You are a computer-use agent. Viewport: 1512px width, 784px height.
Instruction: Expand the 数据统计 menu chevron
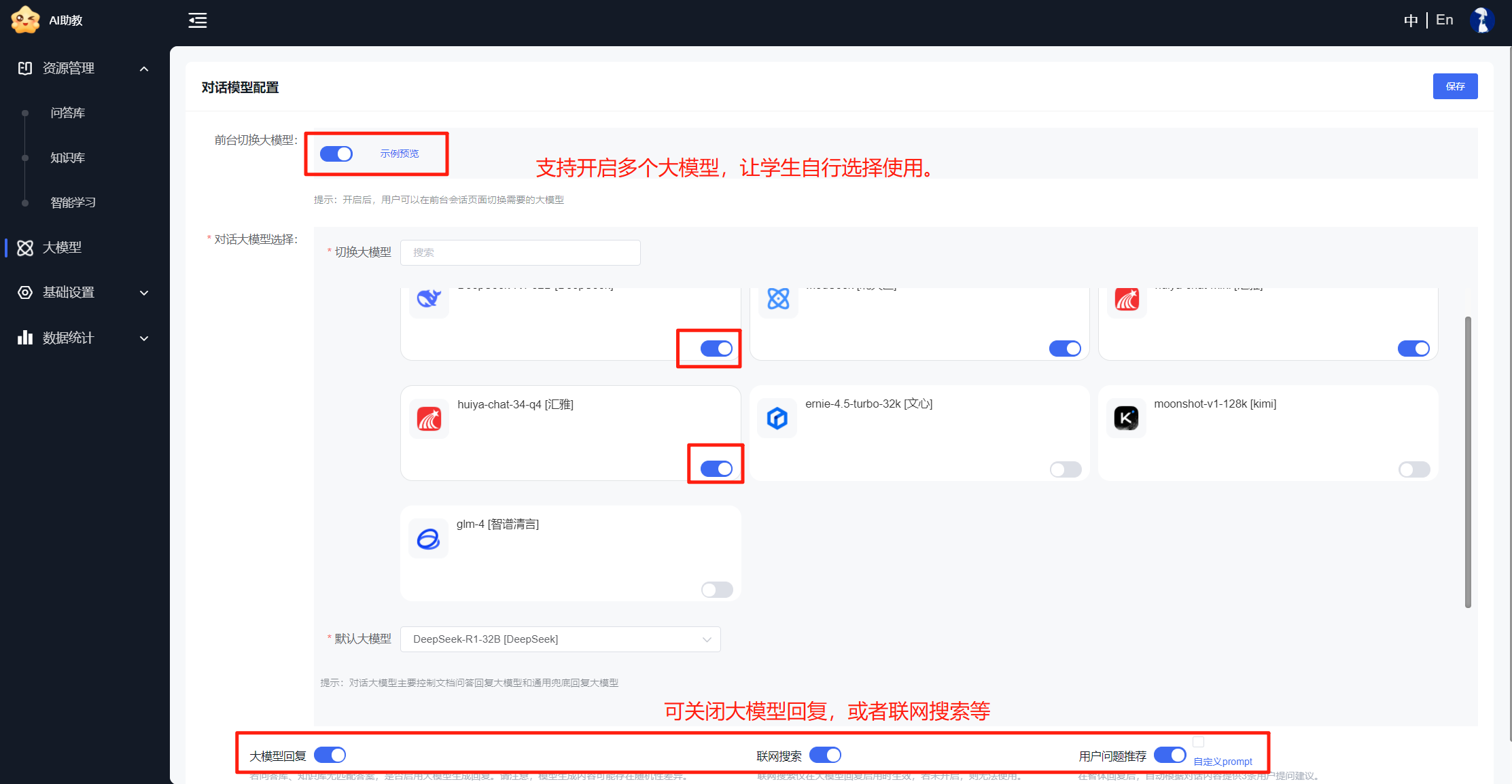click(144, 338)
